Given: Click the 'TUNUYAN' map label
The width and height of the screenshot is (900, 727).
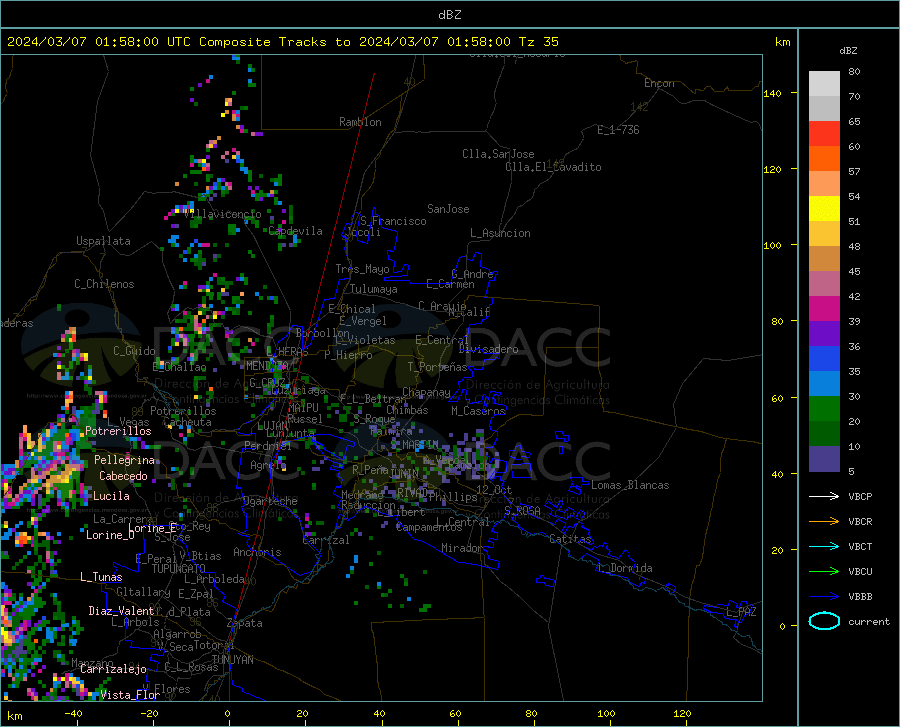Looking at the screenshot, I should [232, 659].
